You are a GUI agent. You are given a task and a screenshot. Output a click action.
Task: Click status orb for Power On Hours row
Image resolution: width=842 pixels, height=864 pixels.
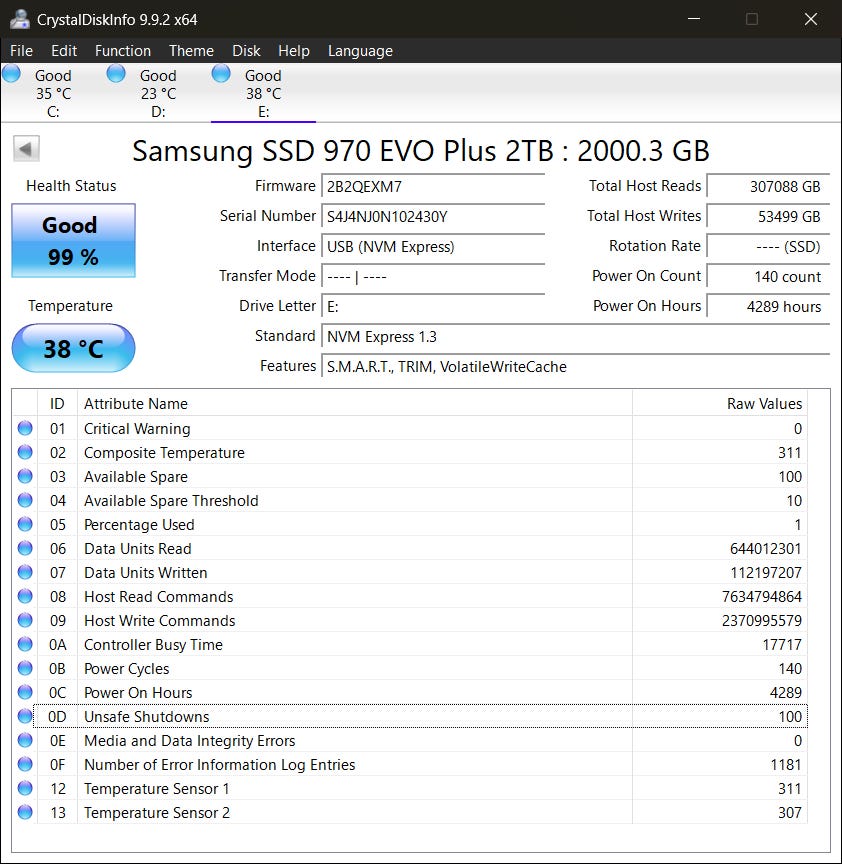click(25, 692)
